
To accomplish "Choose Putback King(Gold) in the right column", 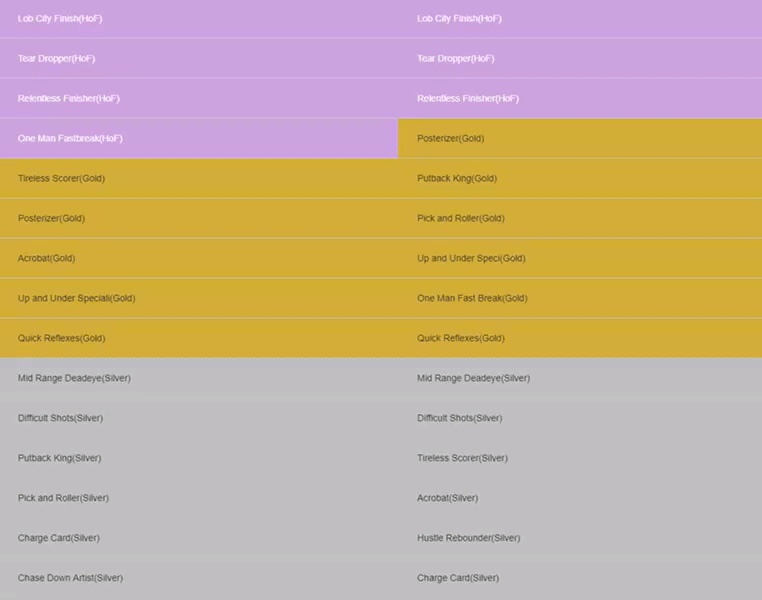I will pos(580,178).
